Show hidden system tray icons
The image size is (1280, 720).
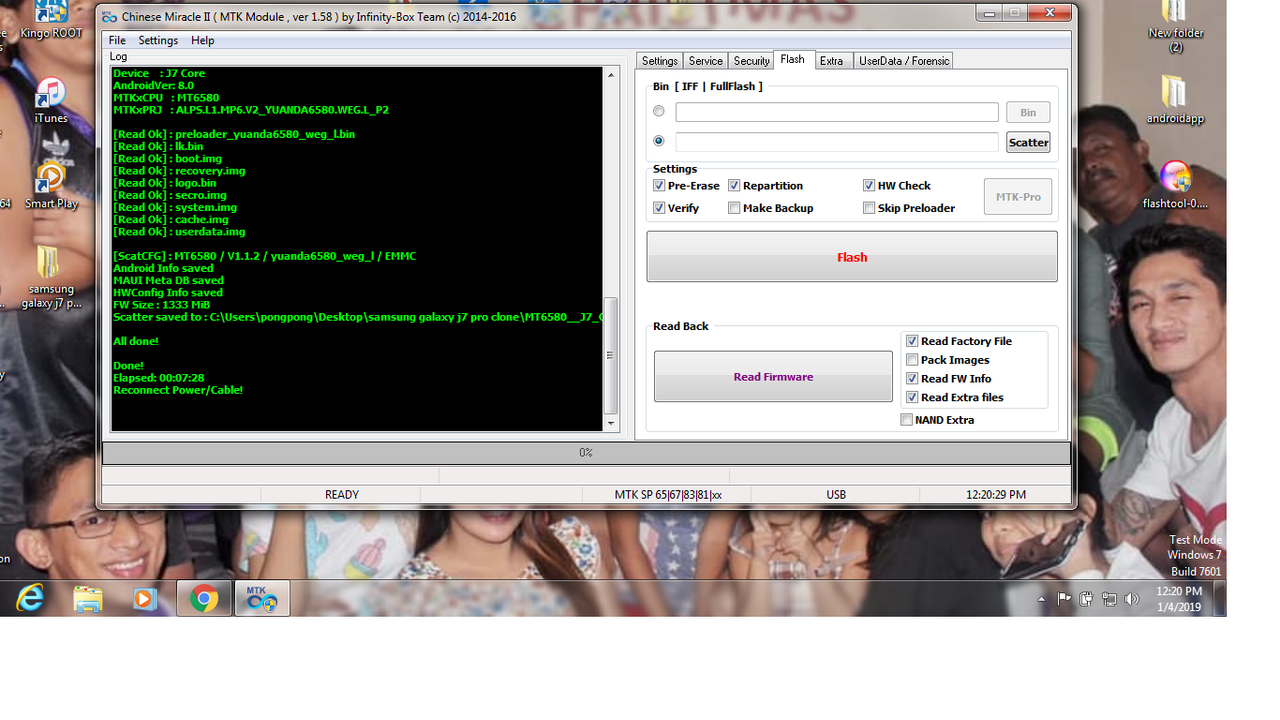[x=1041, y=600]
